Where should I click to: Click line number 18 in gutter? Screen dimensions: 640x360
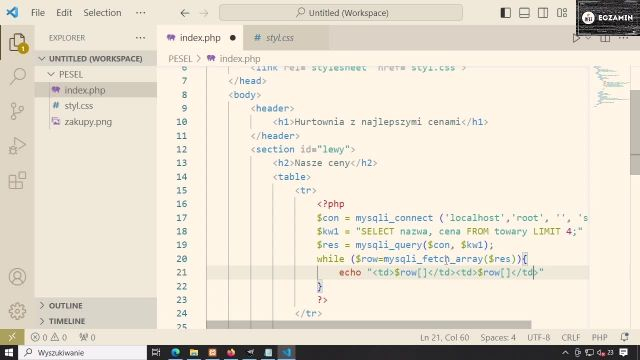click(x=182, y=231)
